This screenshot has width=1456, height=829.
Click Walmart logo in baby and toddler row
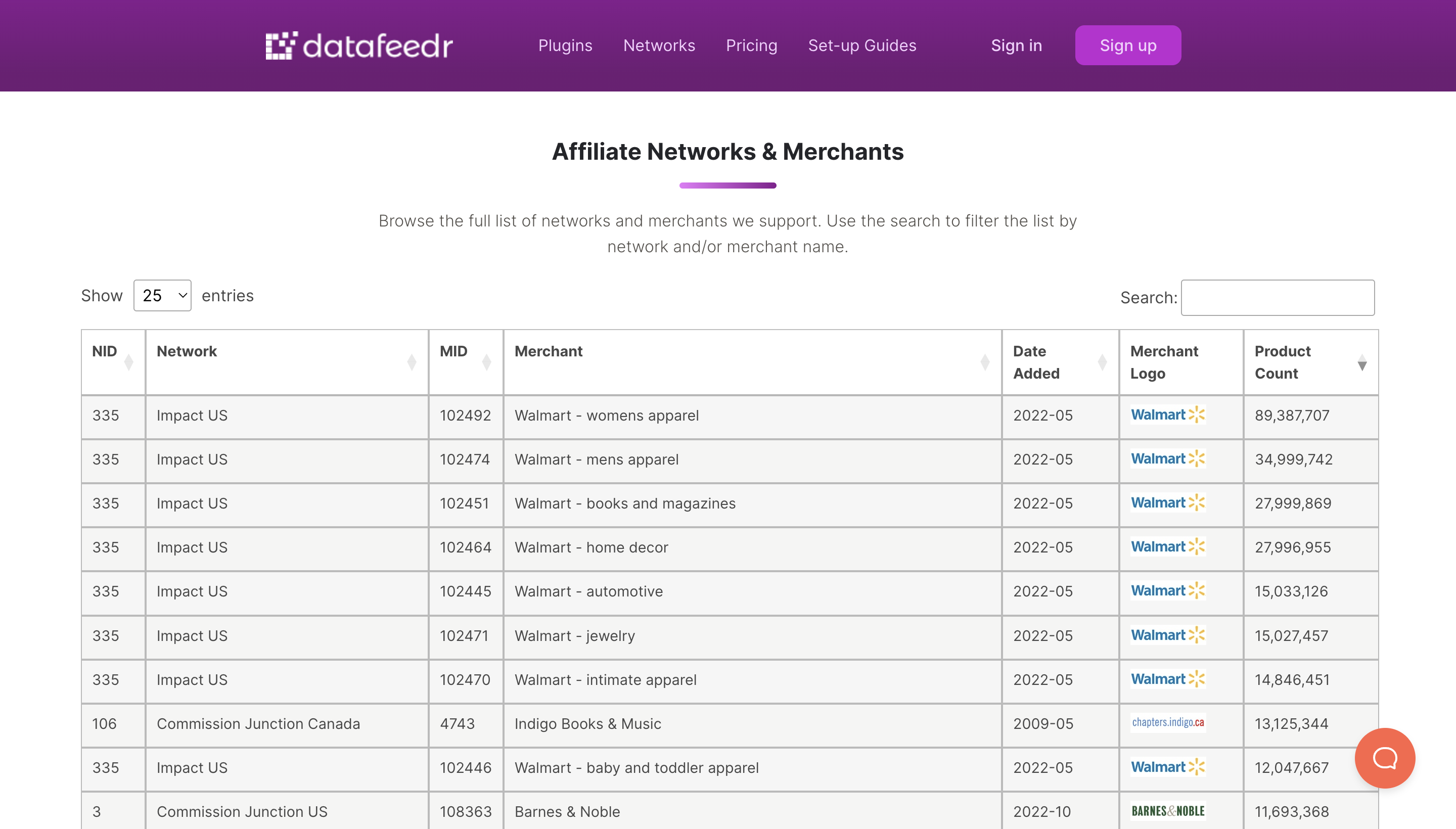pos(1167,767)
